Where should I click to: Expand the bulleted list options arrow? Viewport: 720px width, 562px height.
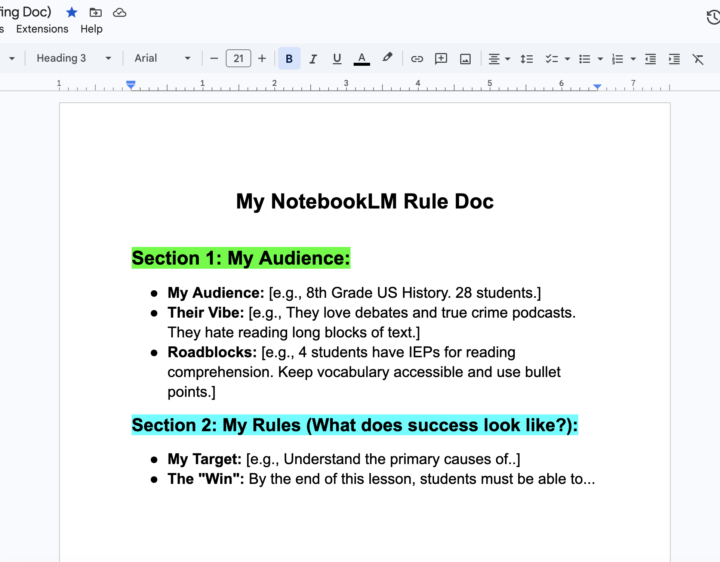pyautogui.click(x=600, y=59)
